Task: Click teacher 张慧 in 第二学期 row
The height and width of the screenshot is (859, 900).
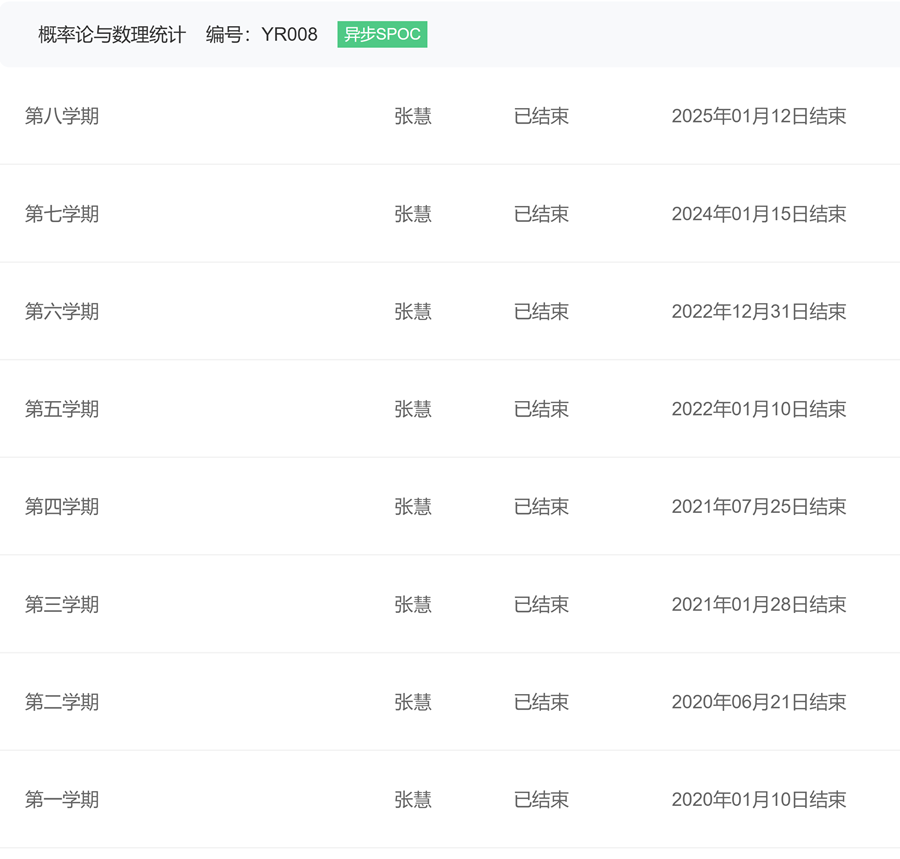Action: pos(413,701)
